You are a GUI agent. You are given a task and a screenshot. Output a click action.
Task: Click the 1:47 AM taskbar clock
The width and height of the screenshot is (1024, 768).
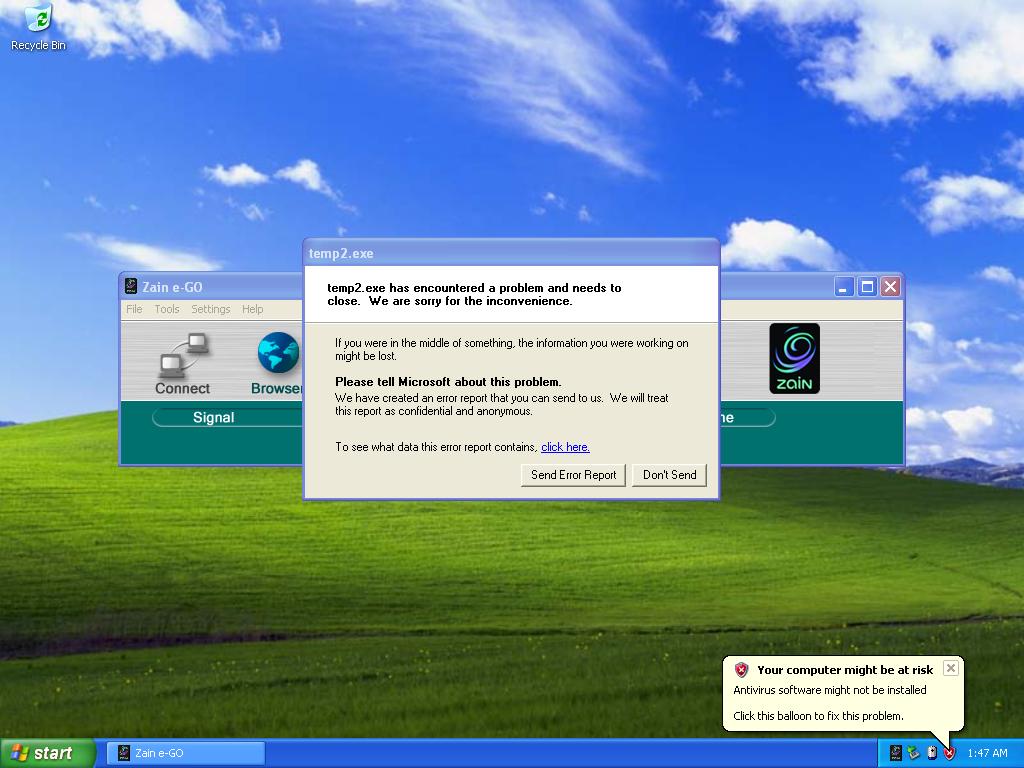[x=987, y=753]
